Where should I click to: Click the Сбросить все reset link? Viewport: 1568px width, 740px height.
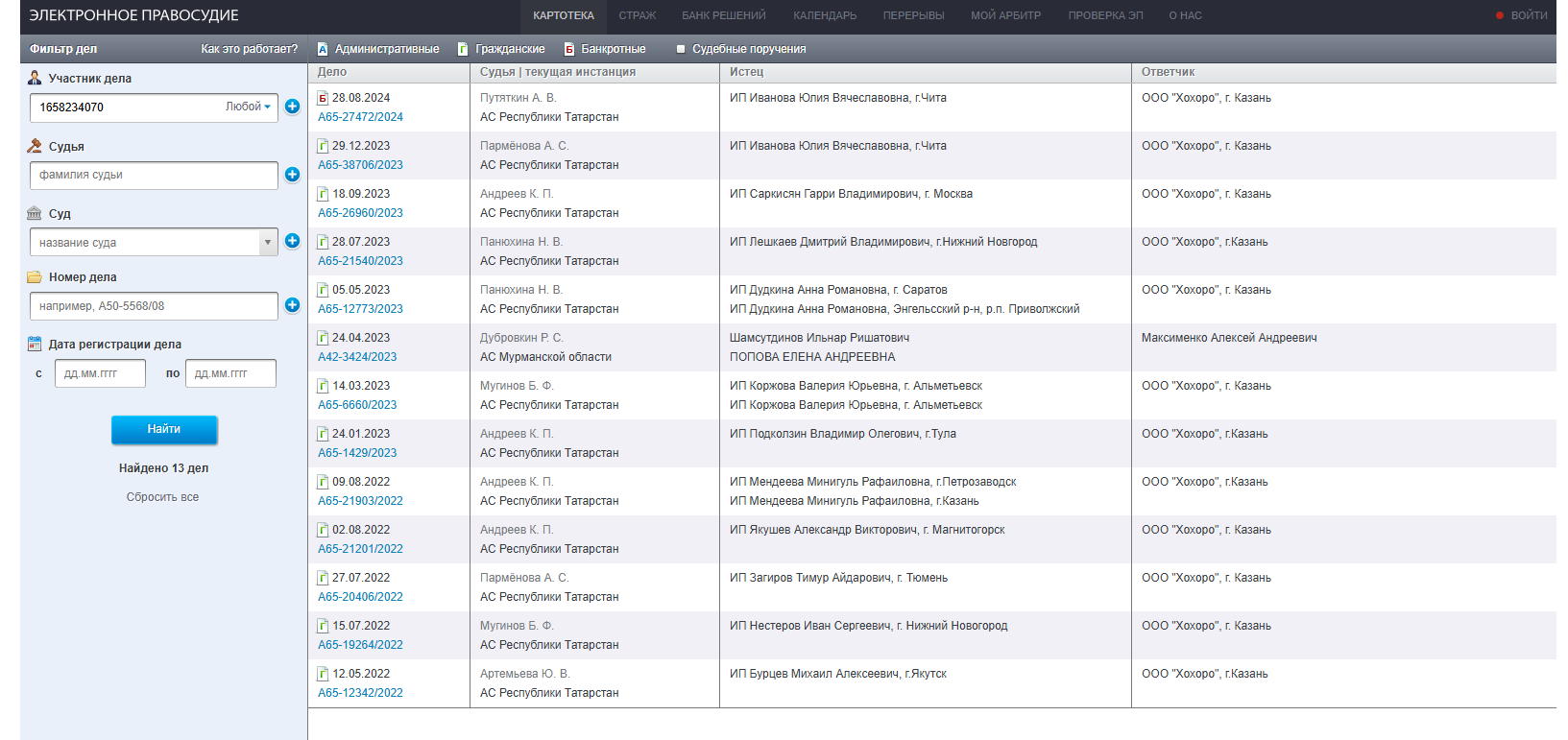pyautogui.click(x=162, y=497)
